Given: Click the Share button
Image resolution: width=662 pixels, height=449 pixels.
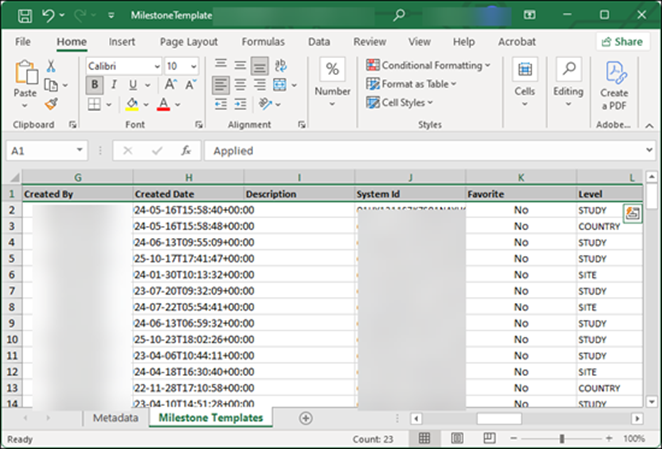Looking at the screenshot, I should tap(622, 42).
